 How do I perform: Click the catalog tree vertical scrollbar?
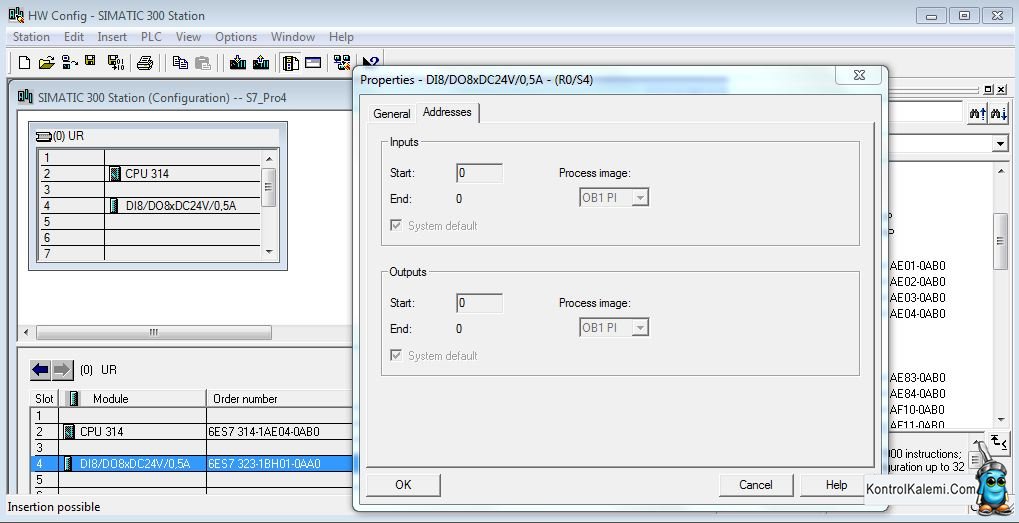click(1001, 296)
